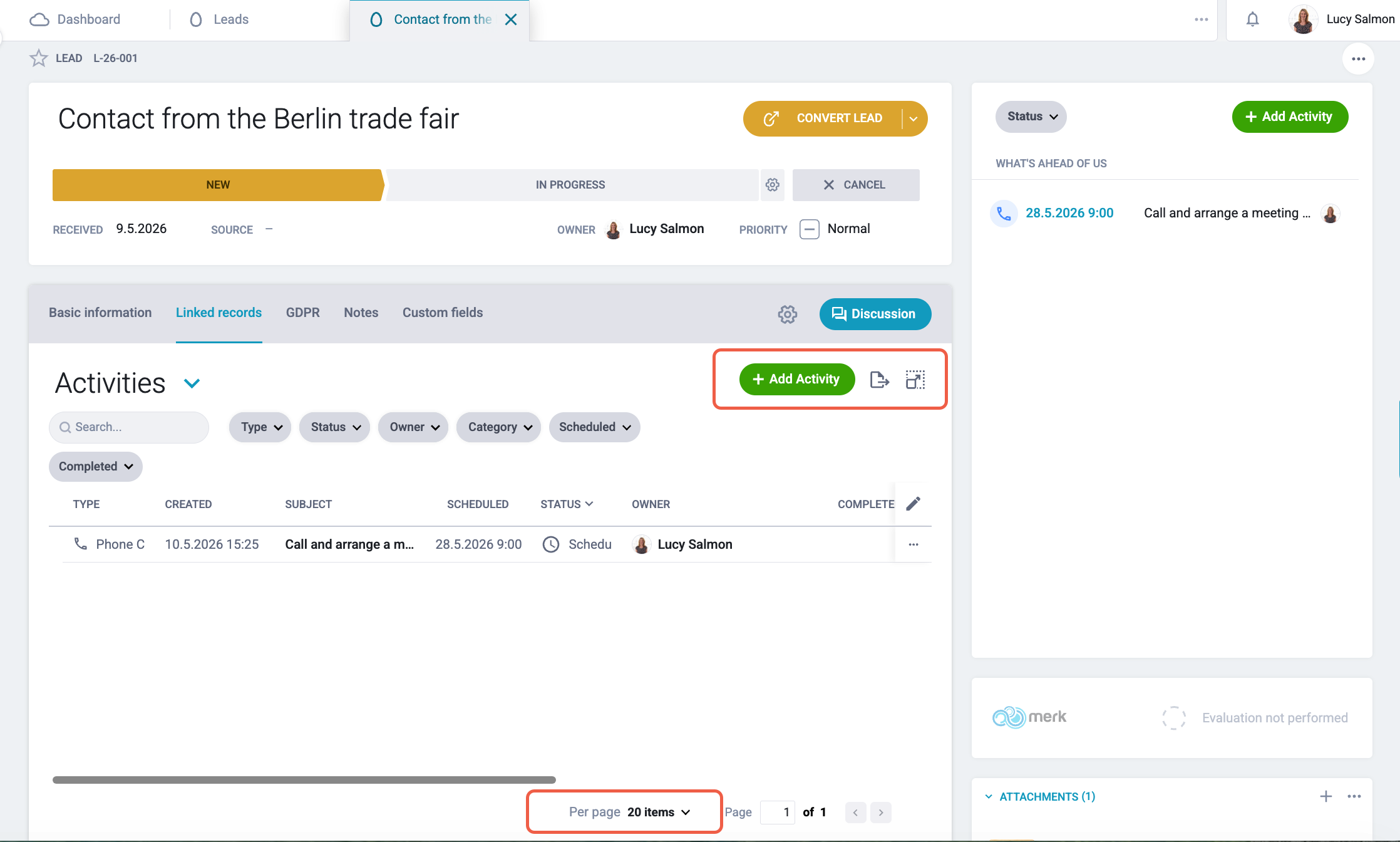This screenshot has width=1400, height=842.
Task: Go to next page arrow
Action: [881, 813]
